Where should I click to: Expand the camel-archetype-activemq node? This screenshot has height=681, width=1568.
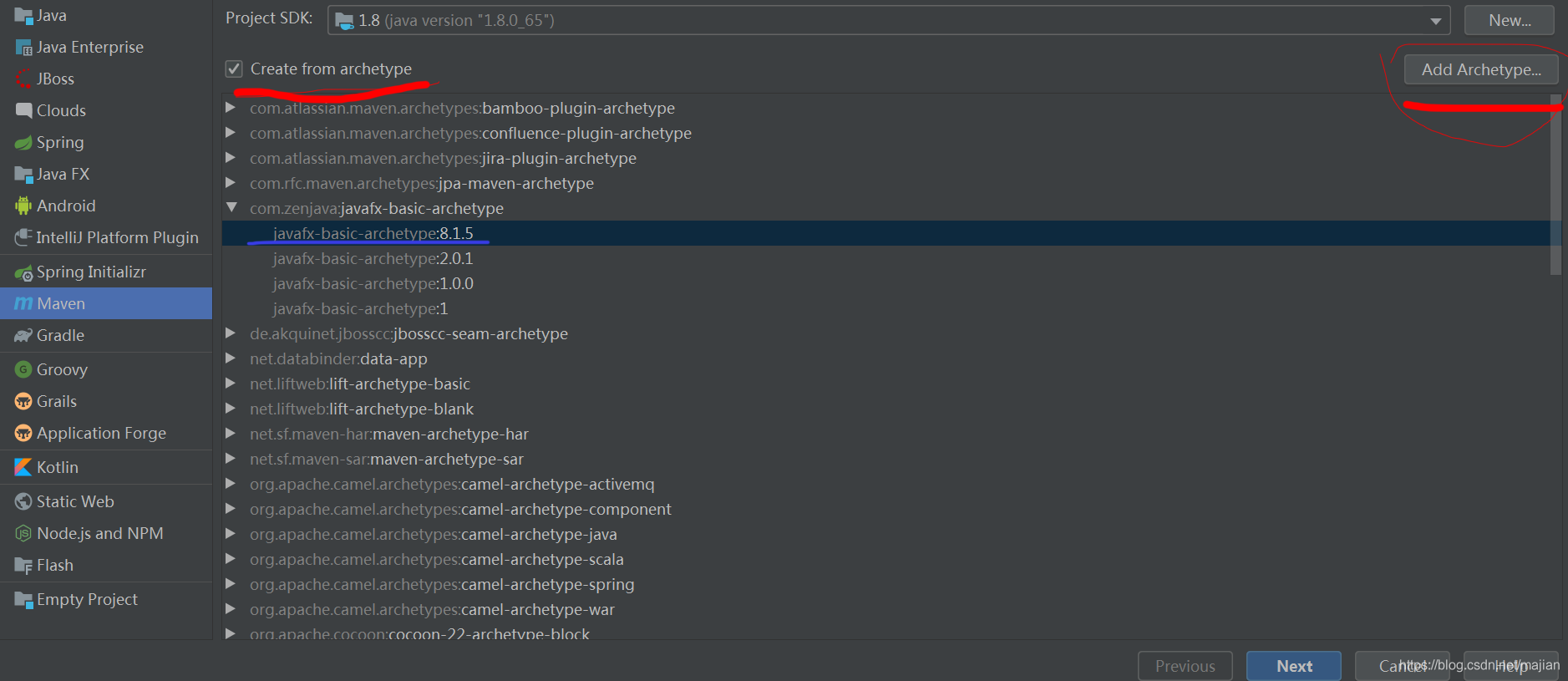click(231, 484)
